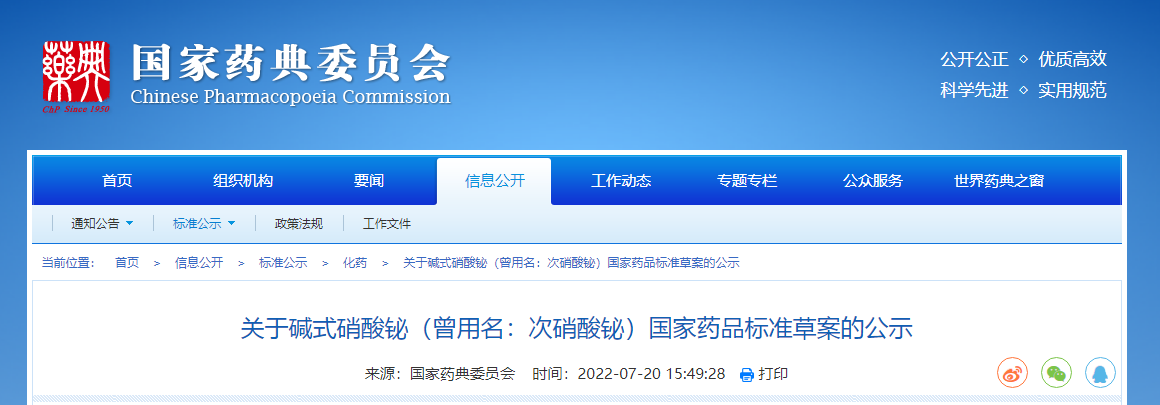The height and width of the screenshot is (405, 1160).
Task: Go to 首页 in the breadcrumb
Action: point(127,263)
